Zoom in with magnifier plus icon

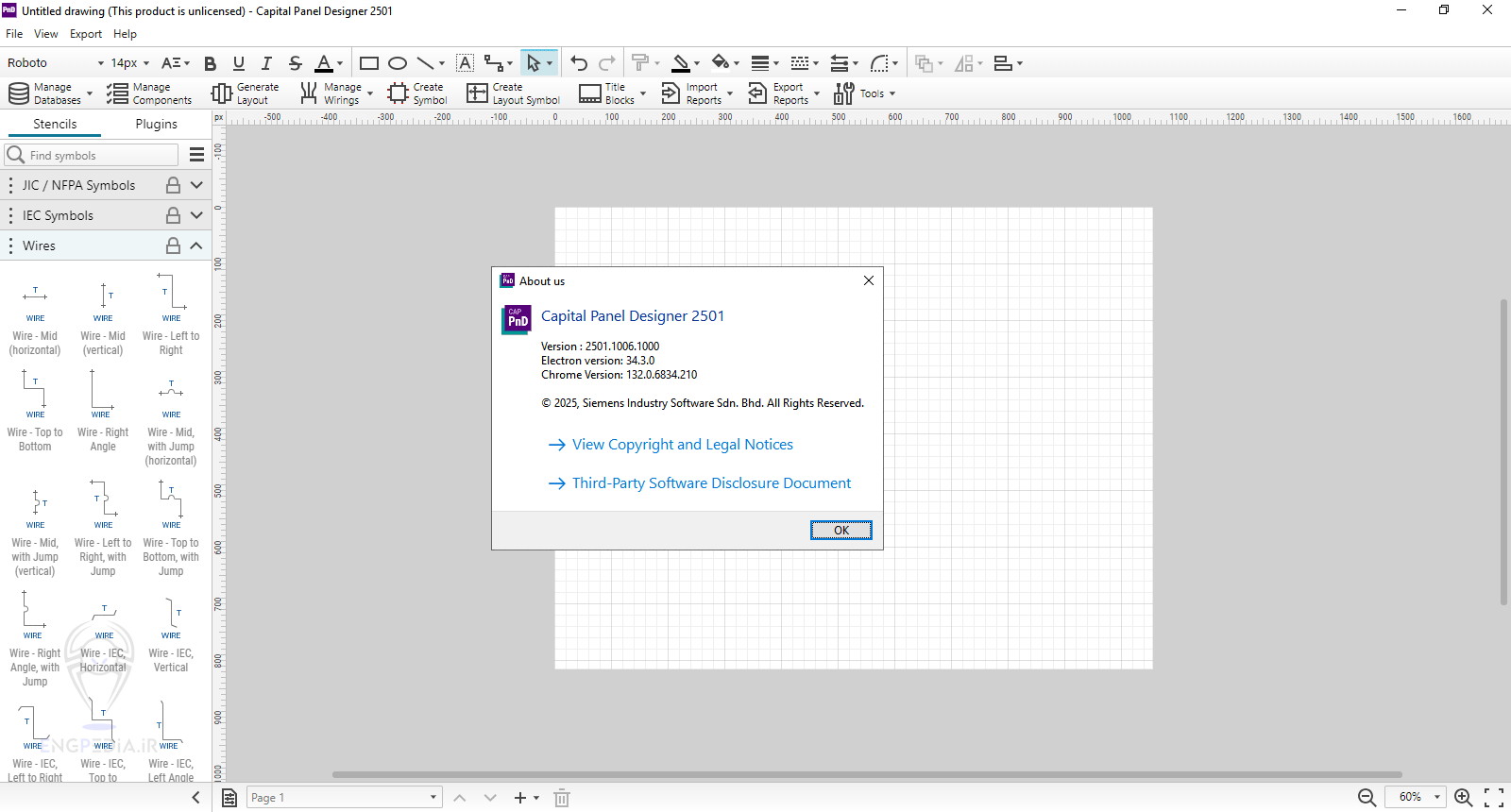click(1464, 798)
